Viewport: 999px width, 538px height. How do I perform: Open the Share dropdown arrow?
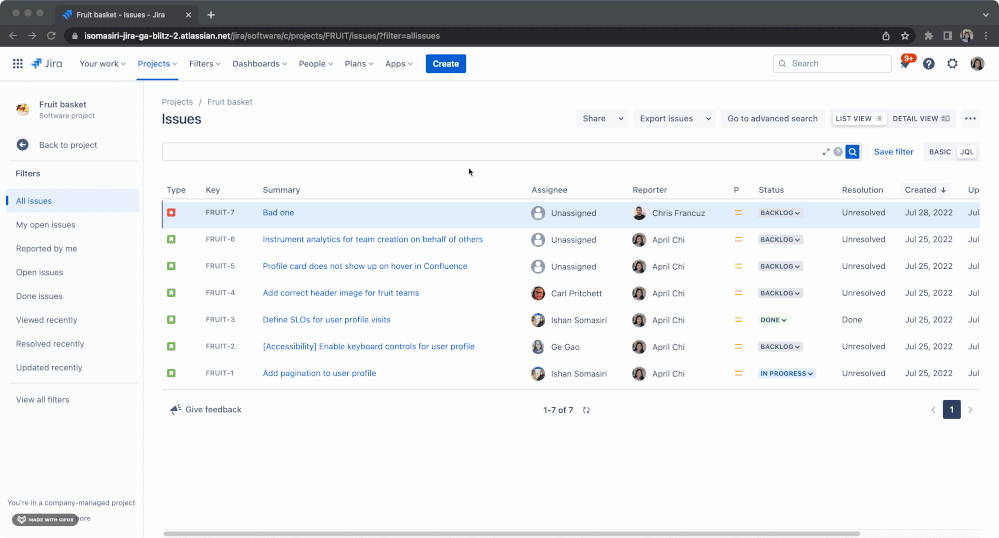(620, 119)
